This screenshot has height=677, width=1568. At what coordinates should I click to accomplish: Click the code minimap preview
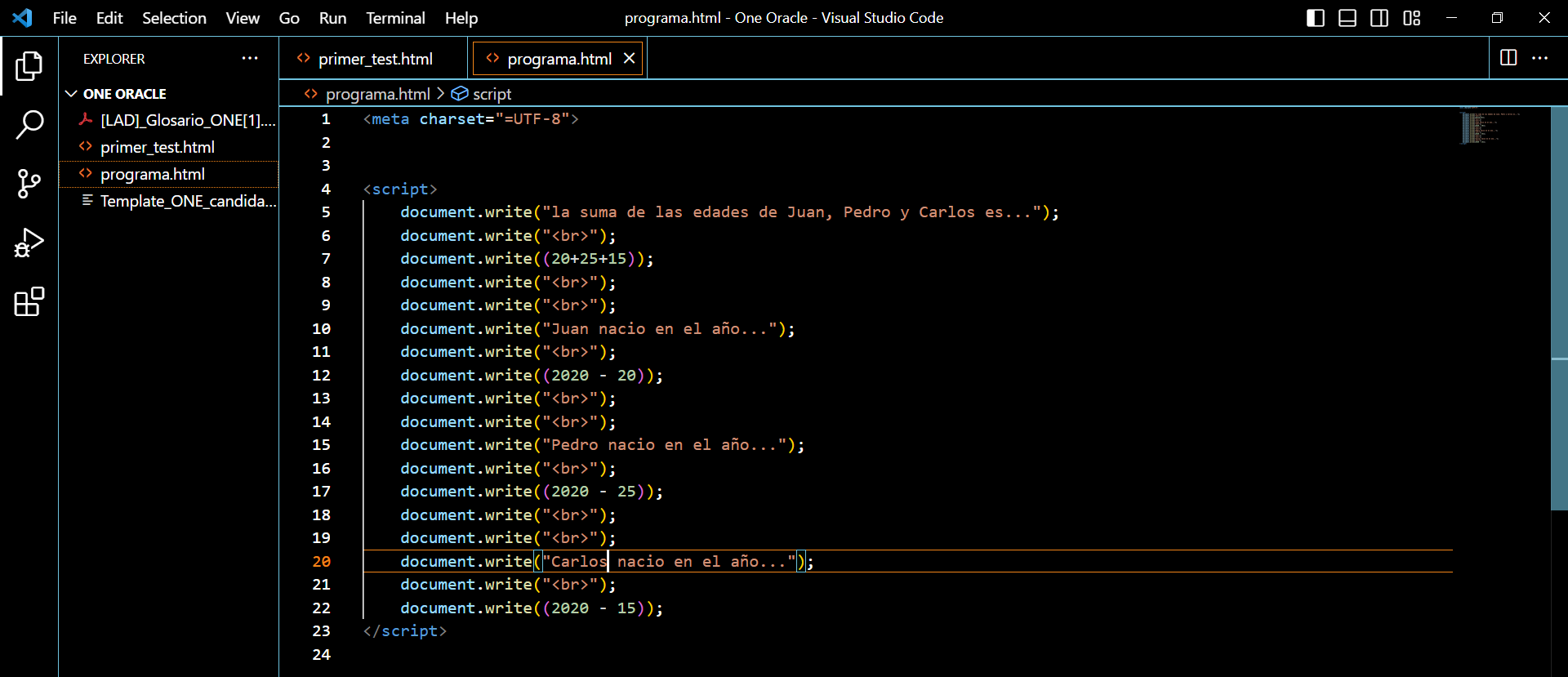click(x=1490, y=127)
